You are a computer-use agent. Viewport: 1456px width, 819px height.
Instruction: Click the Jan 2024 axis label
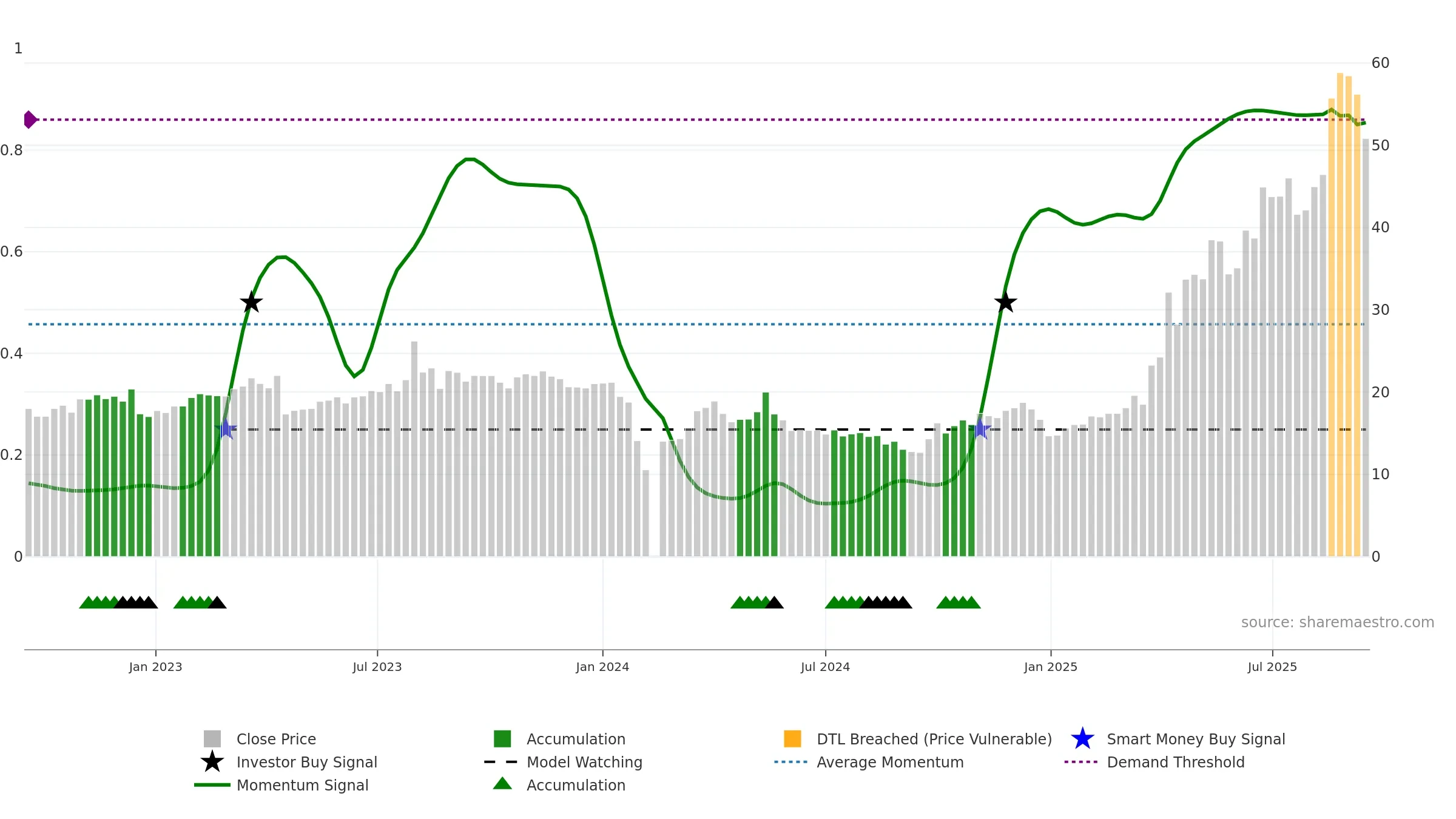click(602, 667)
